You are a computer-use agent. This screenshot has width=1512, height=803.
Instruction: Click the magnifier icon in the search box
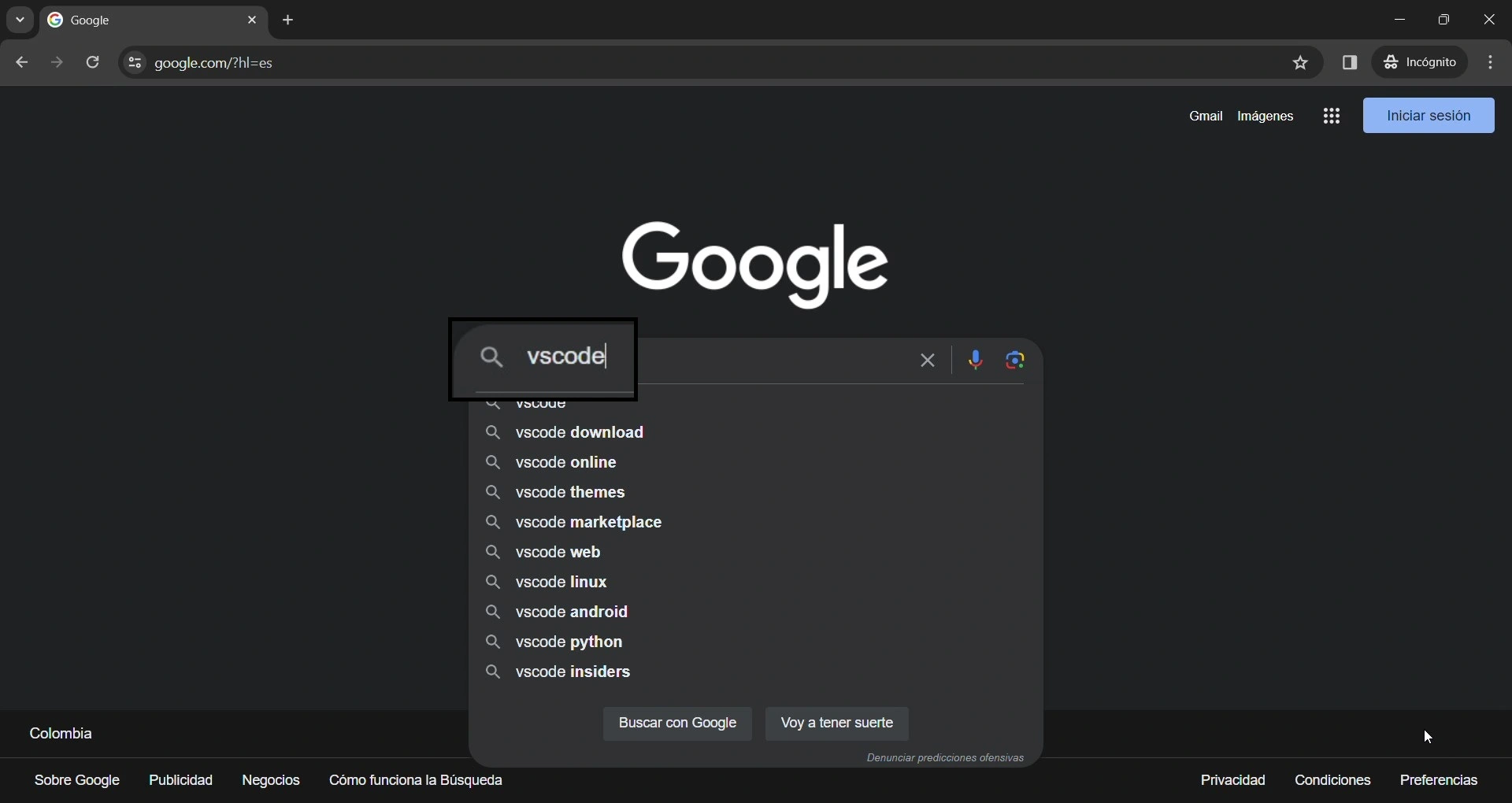point(493,358)
